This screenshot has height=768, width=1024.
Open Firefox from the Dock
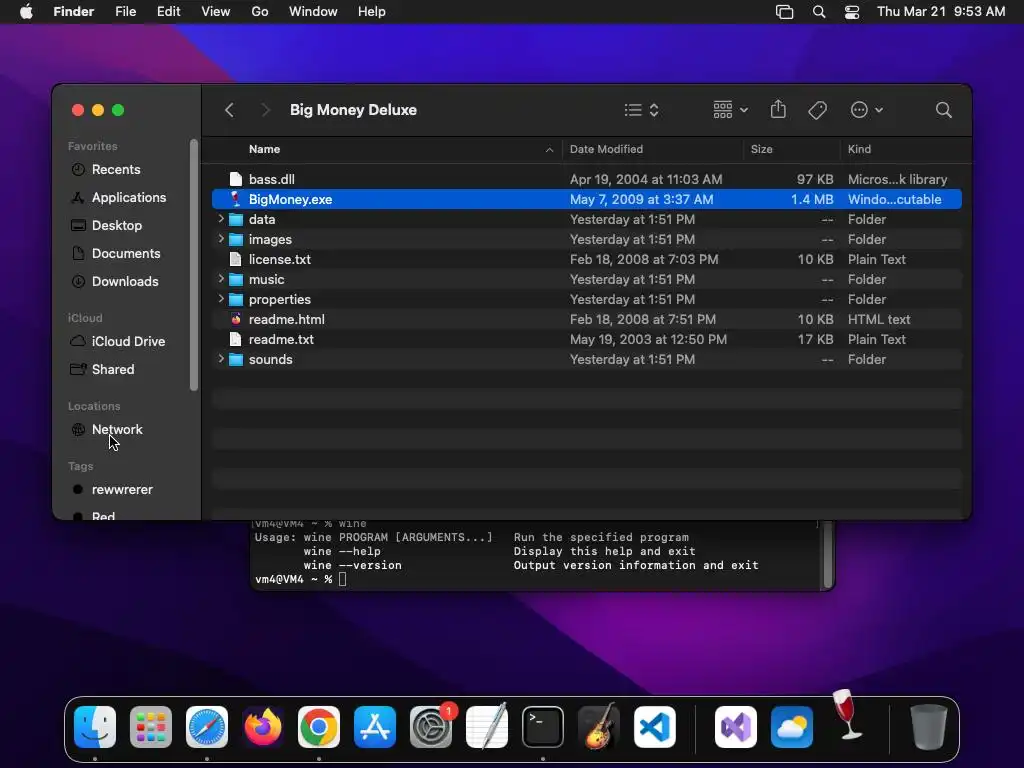tap(263, 727)
